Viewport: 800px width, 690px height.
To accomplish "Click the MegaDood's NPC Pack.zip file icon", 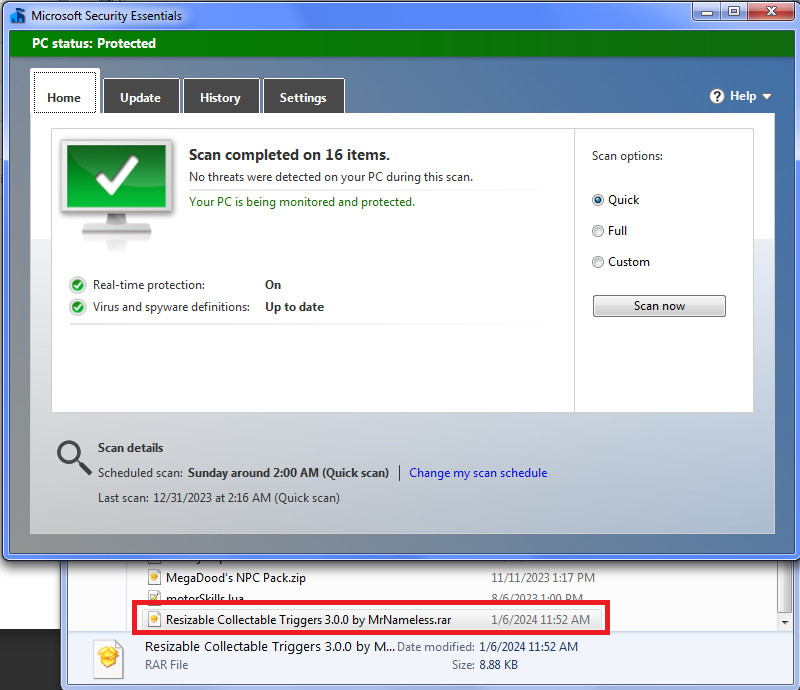I will (154, 577).
